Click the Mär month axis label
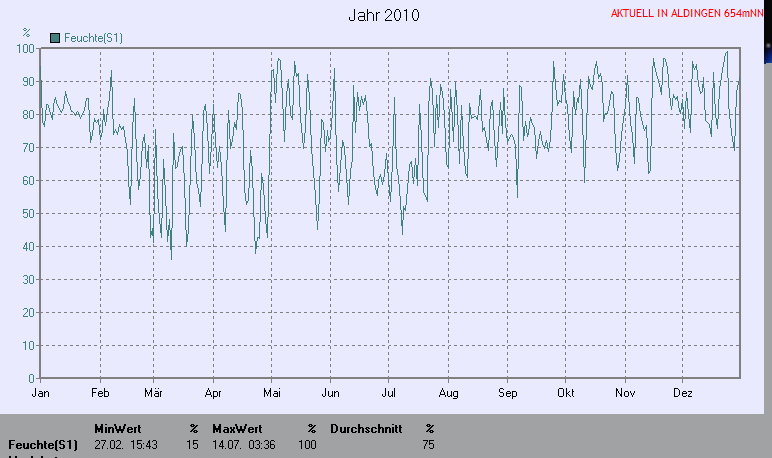Screen dimensions: 772x458 pyautogui.click(x=154, y=394)
